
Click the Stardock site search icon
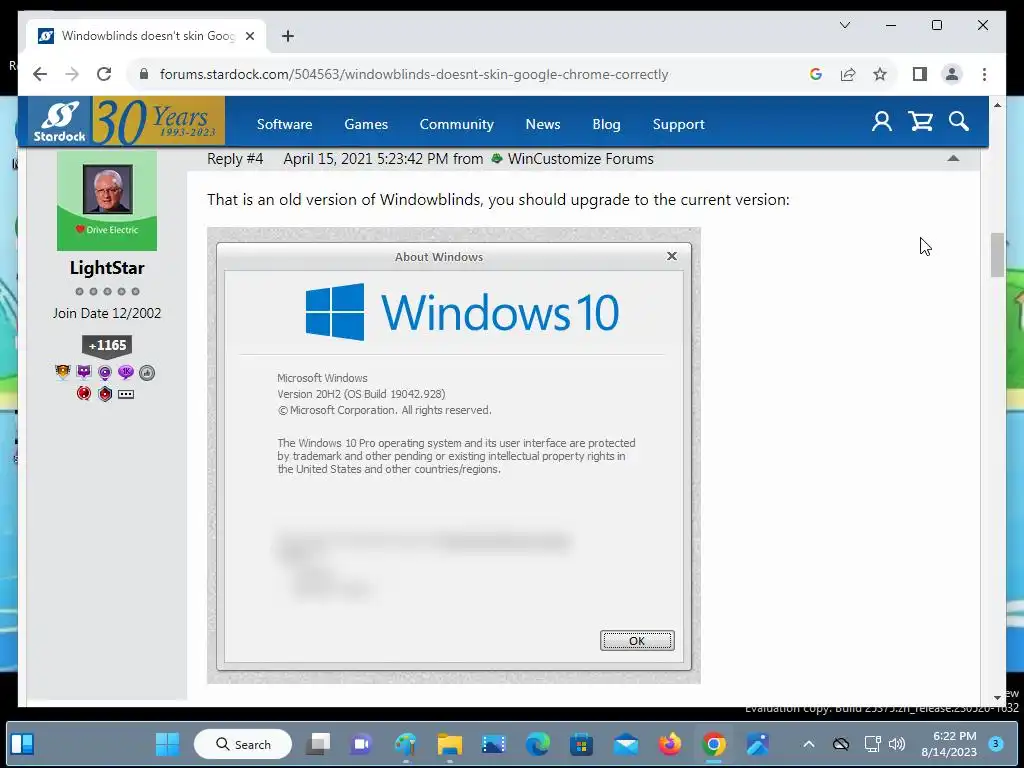(959, 121)
